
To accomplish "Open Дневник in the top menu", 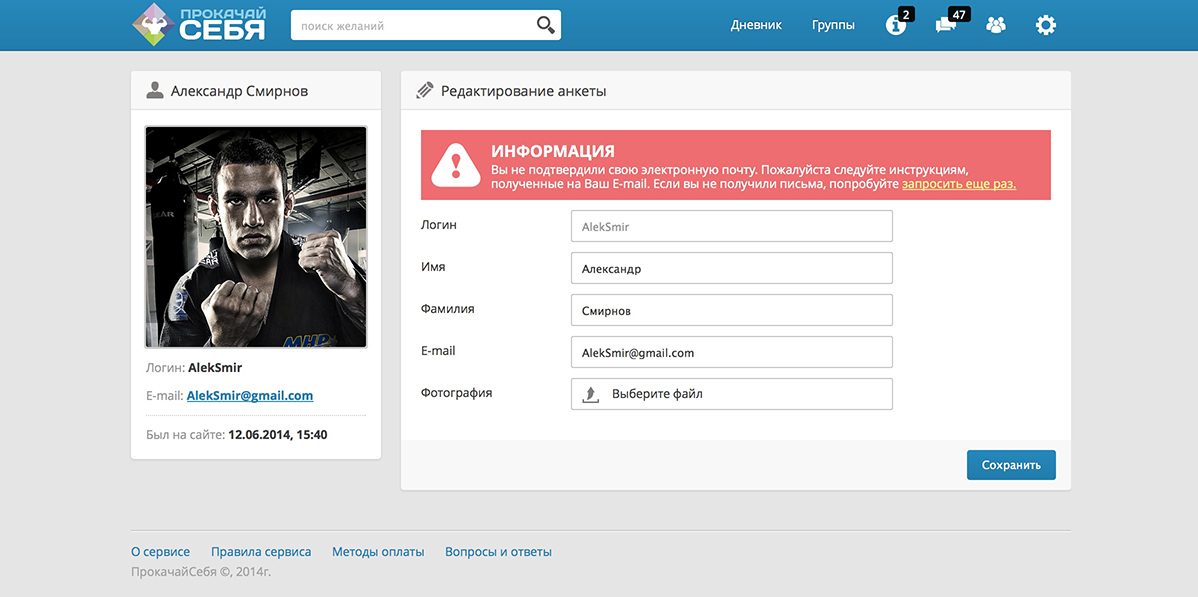I will 756,25.
